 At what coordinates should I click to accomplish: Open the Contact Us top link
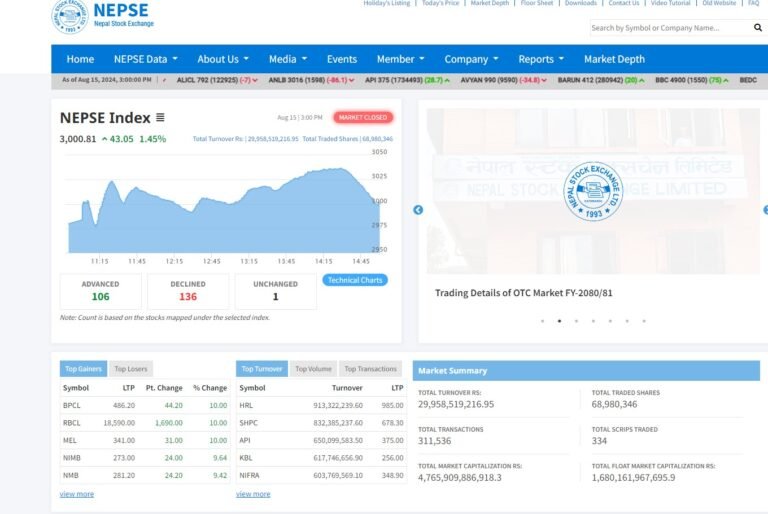click(x=624, y=3)
